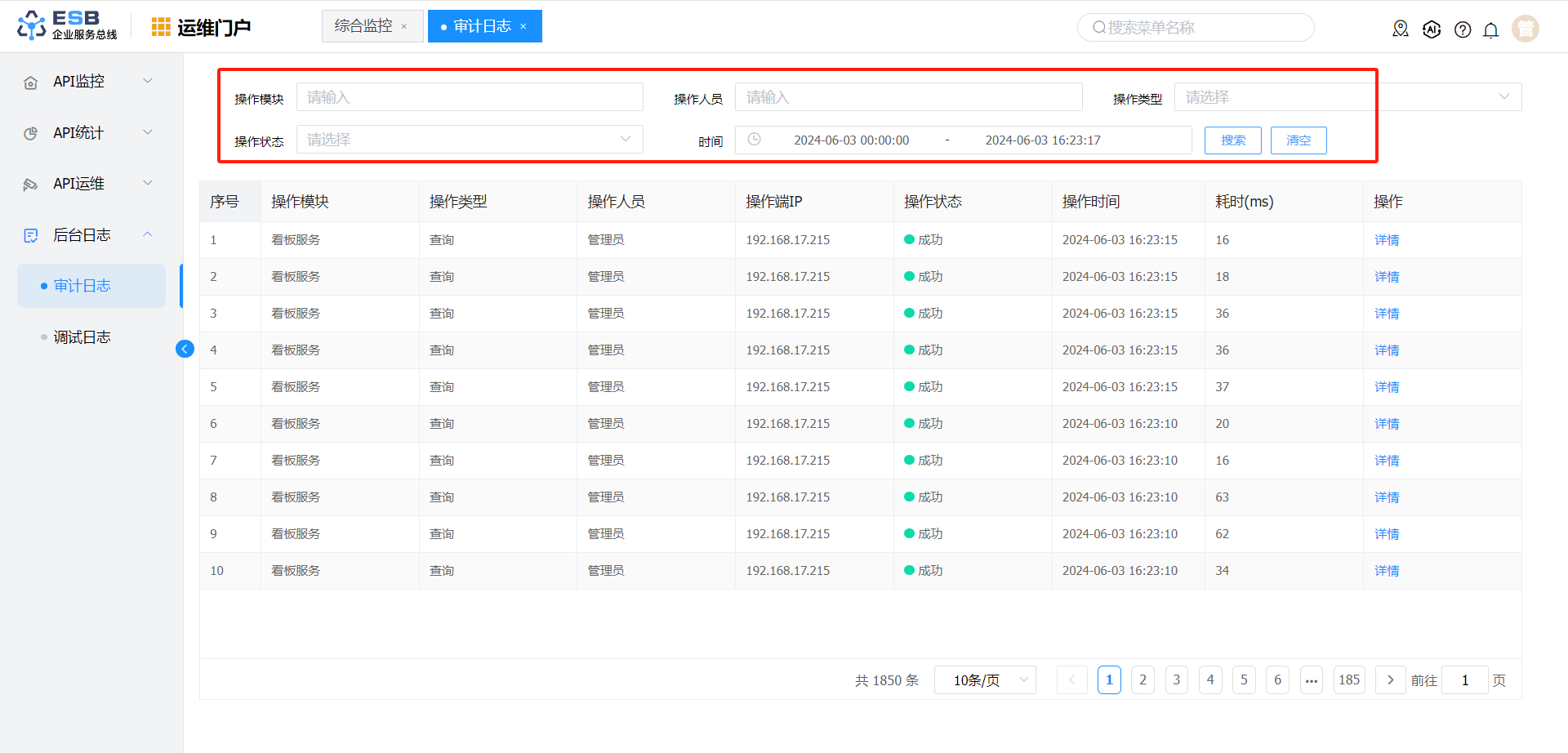Go to page 185 in pagination
Screen dimensions: 1568x753
(1348, 680)
